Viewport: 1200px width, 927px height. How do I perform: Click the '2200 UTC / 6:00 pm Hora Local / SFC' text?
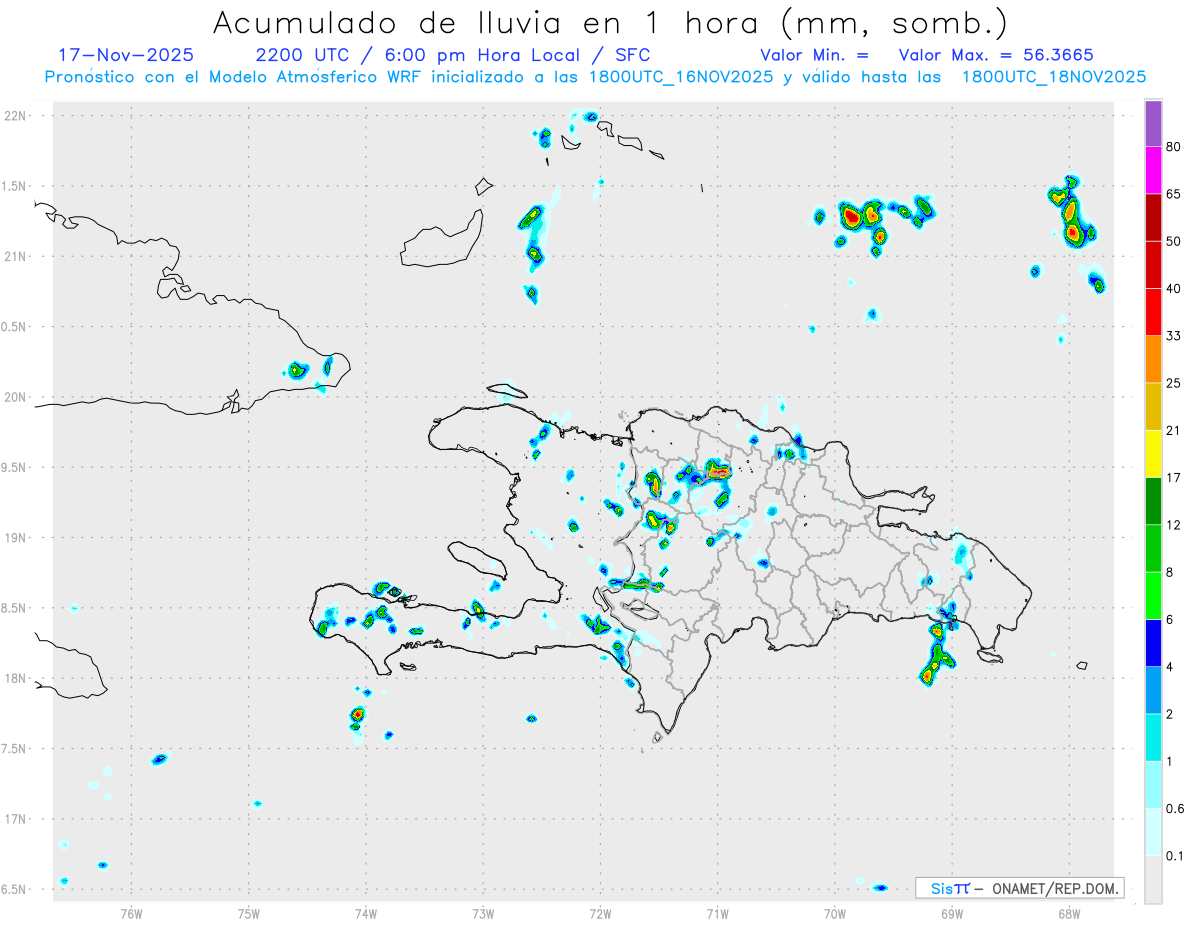tap(453, 54)
